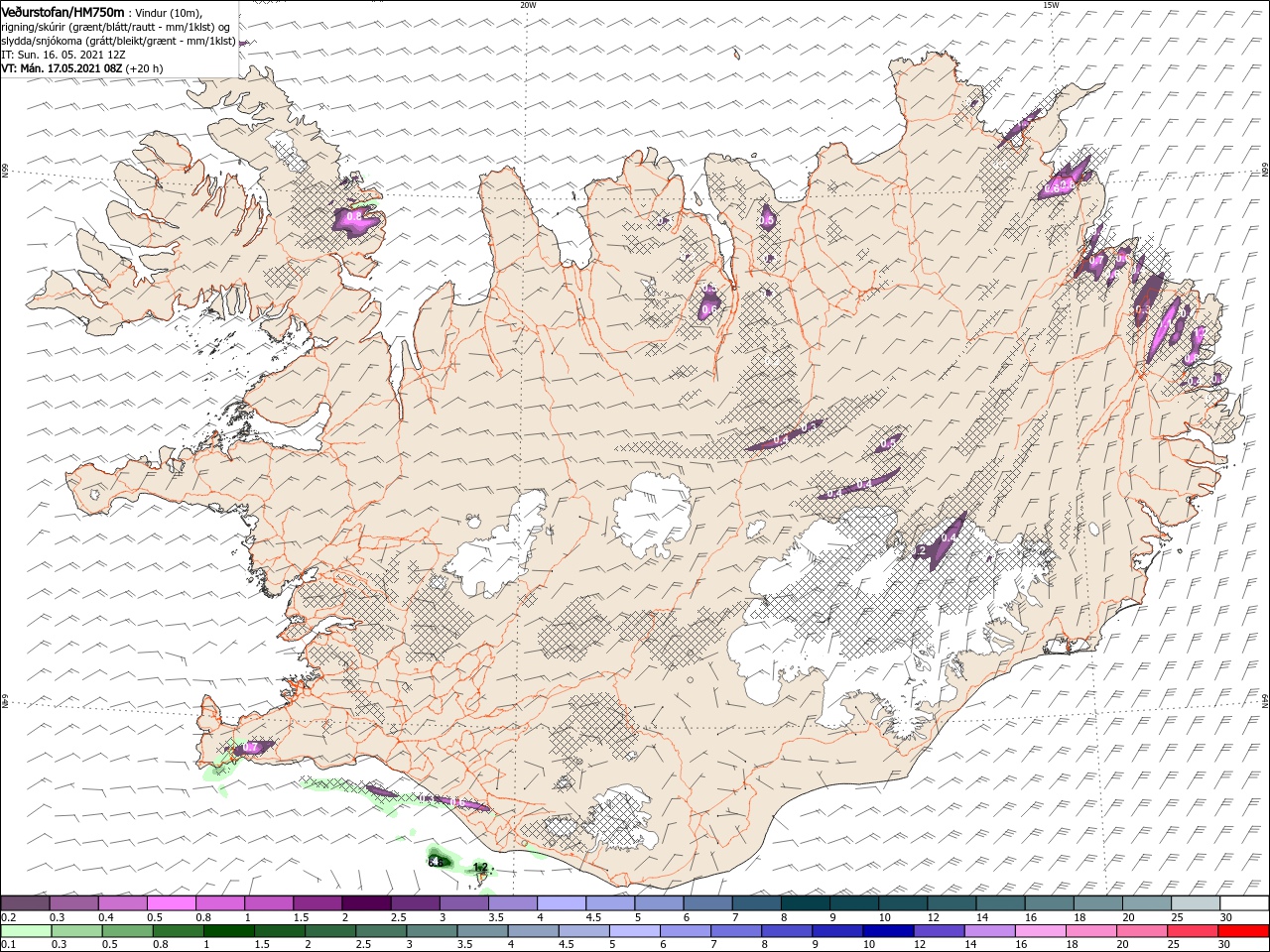Click the 4.5 label under the snow scale
This screenshot has width=1270, height=952.
pyautogui.click(x=593, y=917)
